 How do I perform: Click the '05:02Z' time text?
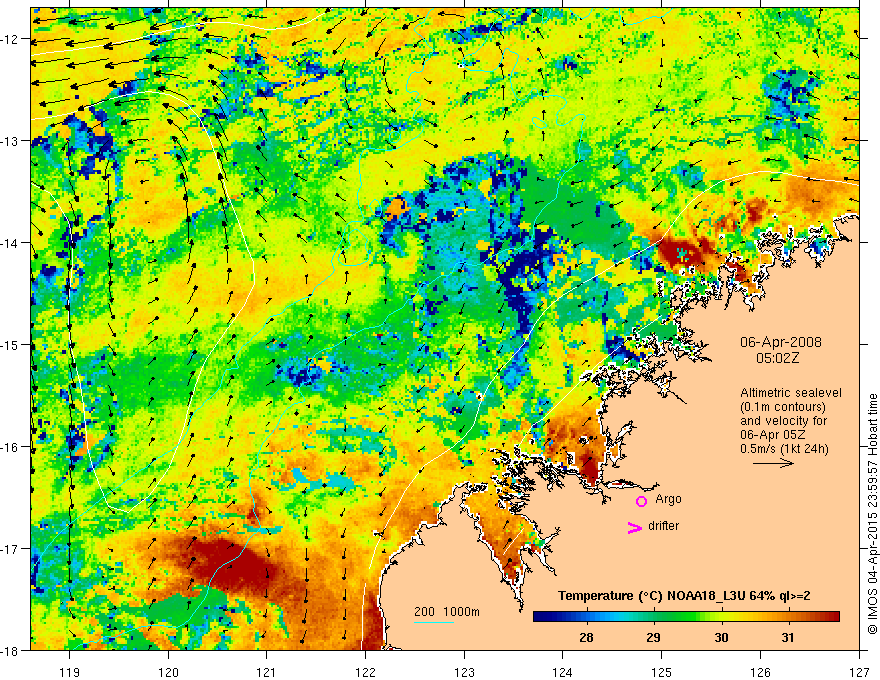coord(778,358)
